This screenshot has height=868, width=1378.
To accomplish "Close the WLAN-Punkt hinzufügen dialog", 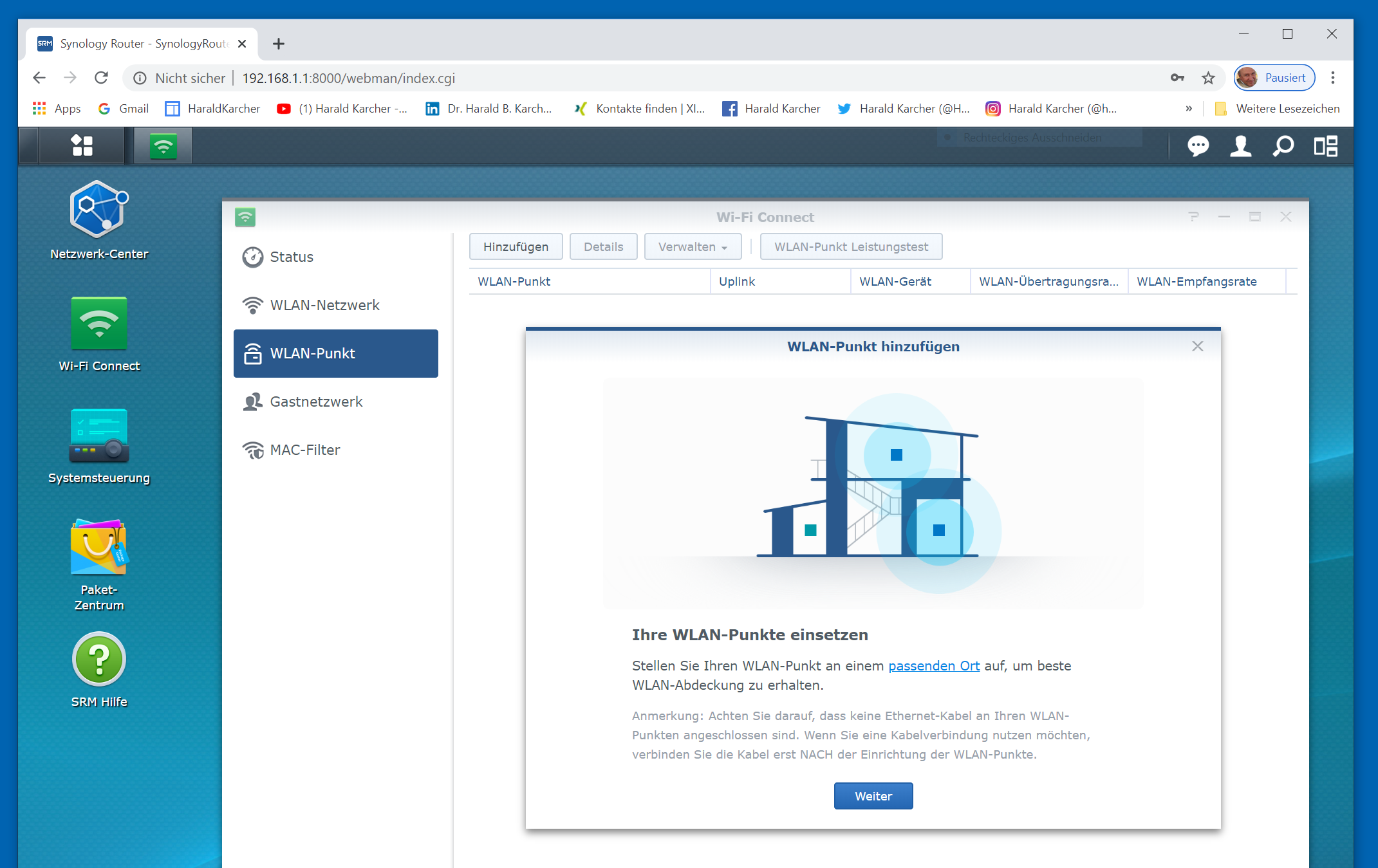I will pos(1197,346).
